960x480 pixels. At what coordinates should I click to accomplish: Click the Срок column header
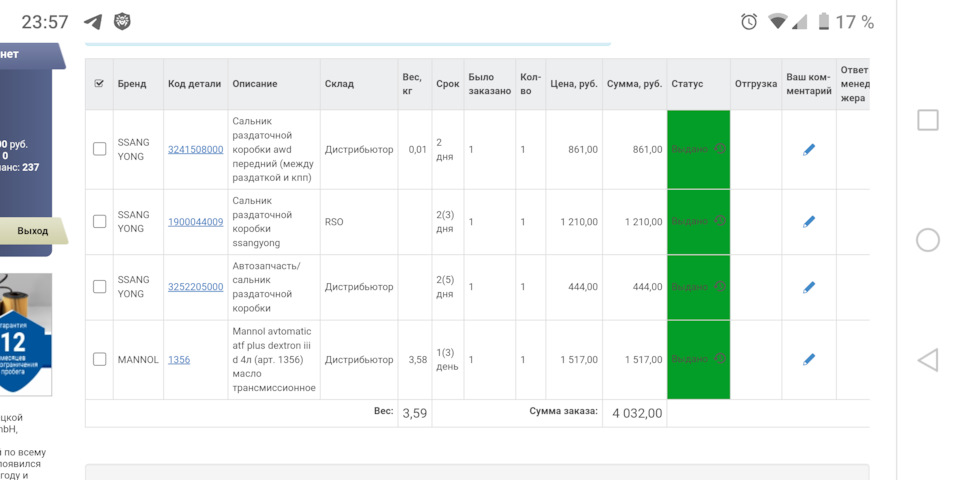(x=448, y=84)
